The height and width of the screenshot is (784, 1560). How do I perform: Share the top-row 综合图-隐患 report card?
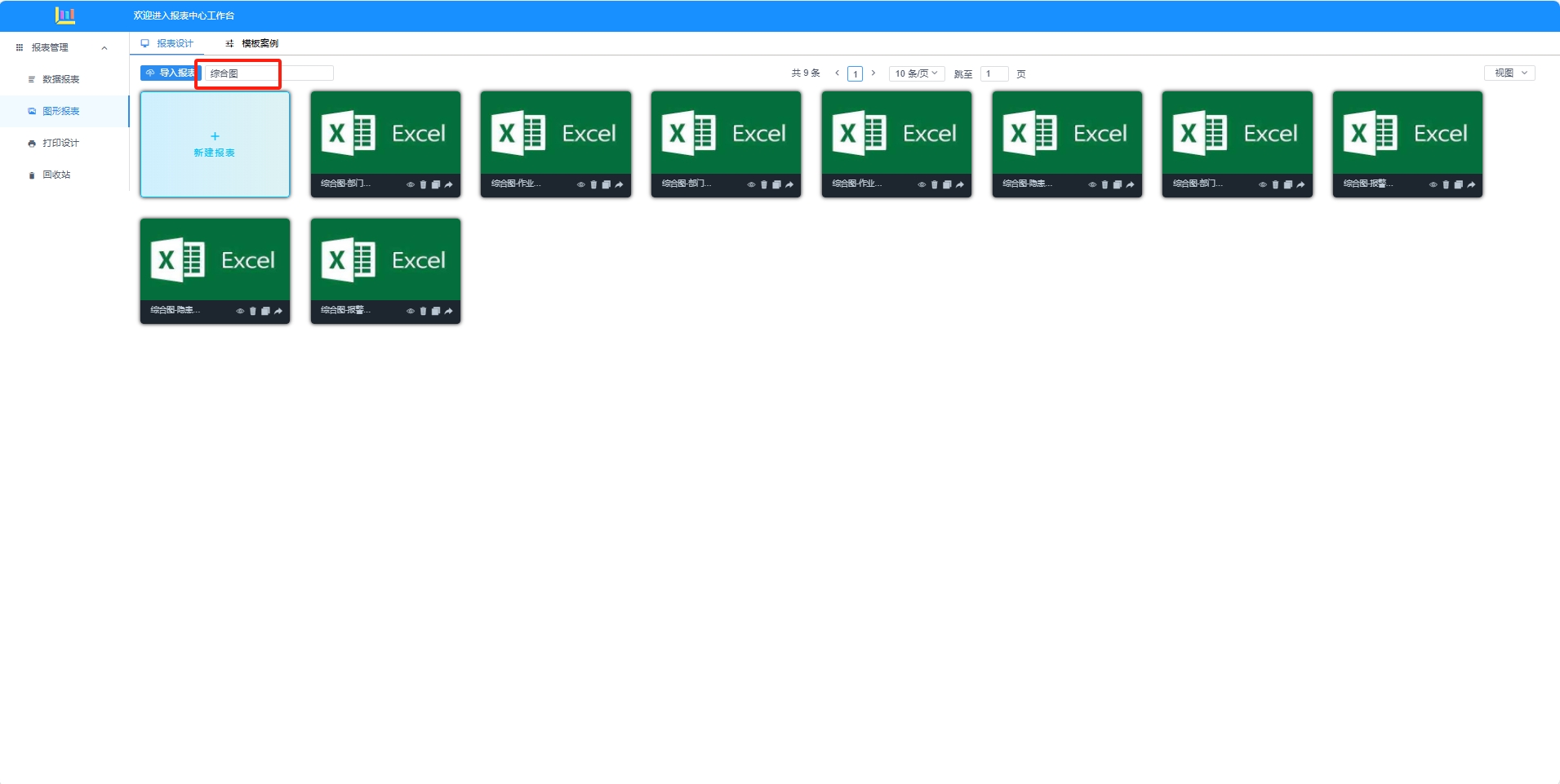point(1130,184)
